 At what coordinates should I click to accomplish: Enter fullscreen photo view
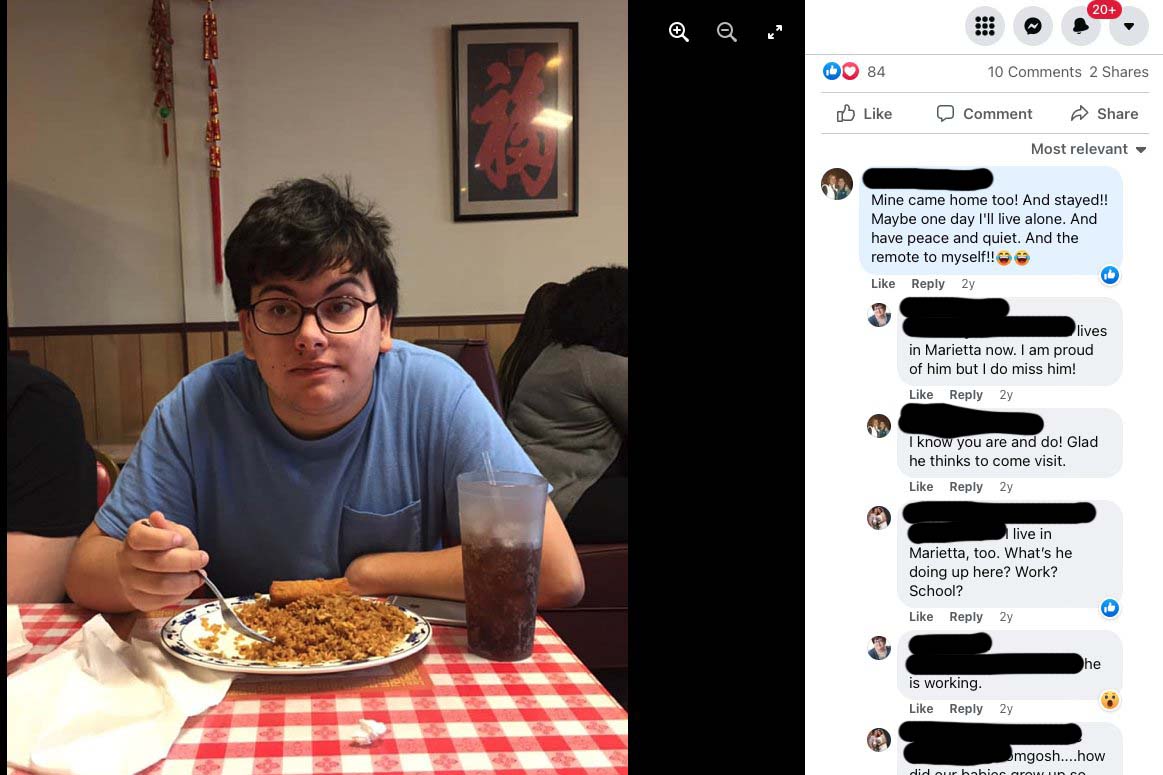[775, 32]
